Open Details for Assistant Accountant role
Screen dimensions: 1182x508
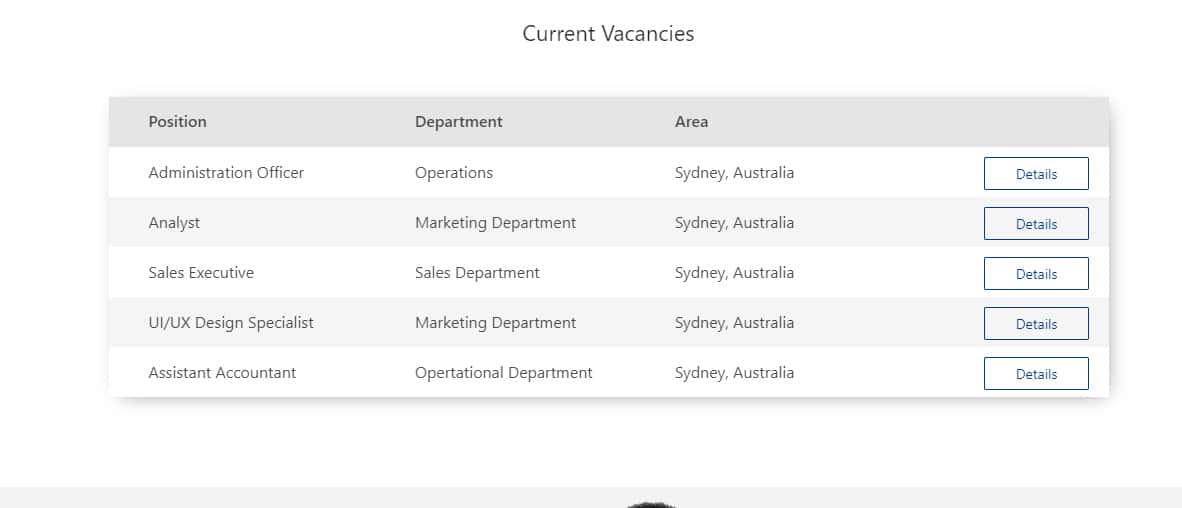tap(1036, 373)
